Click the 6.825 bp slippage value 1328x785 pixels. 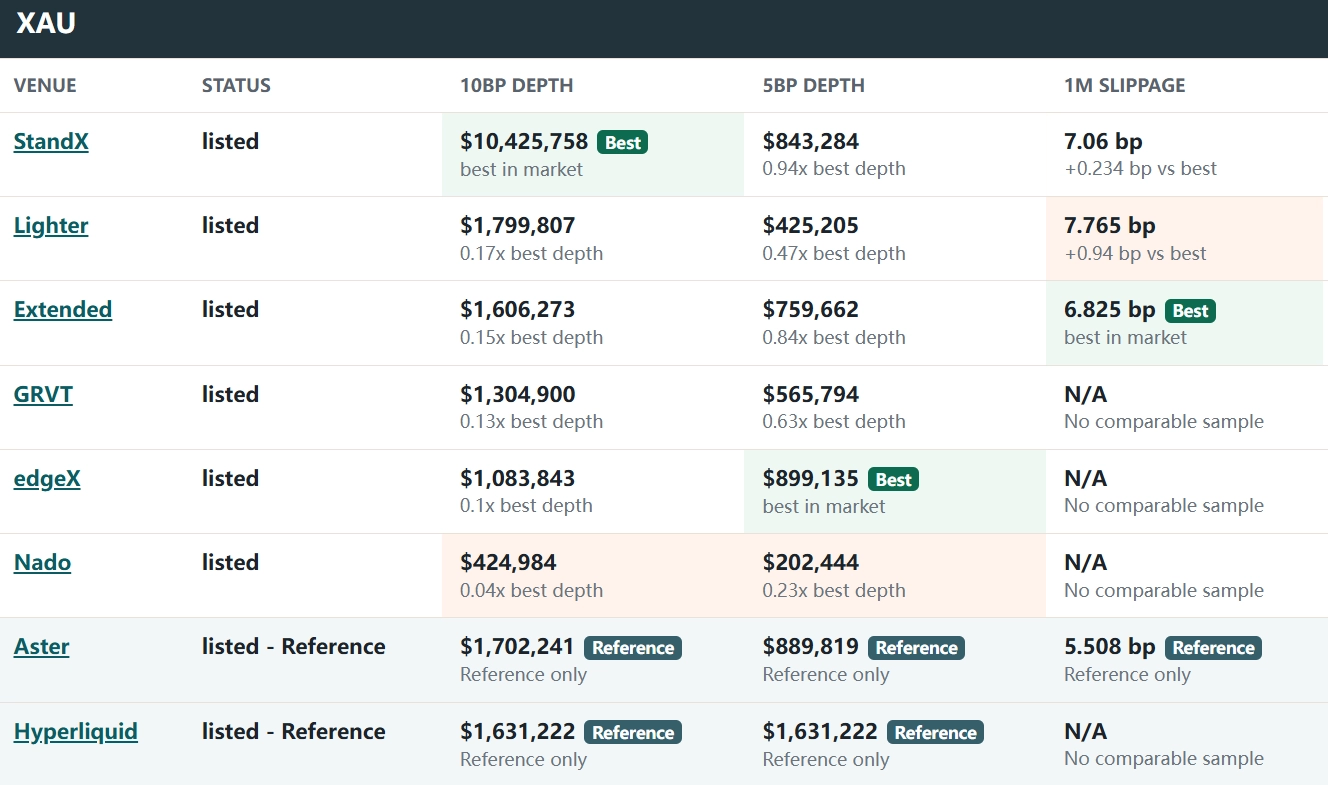point(1110,310)
